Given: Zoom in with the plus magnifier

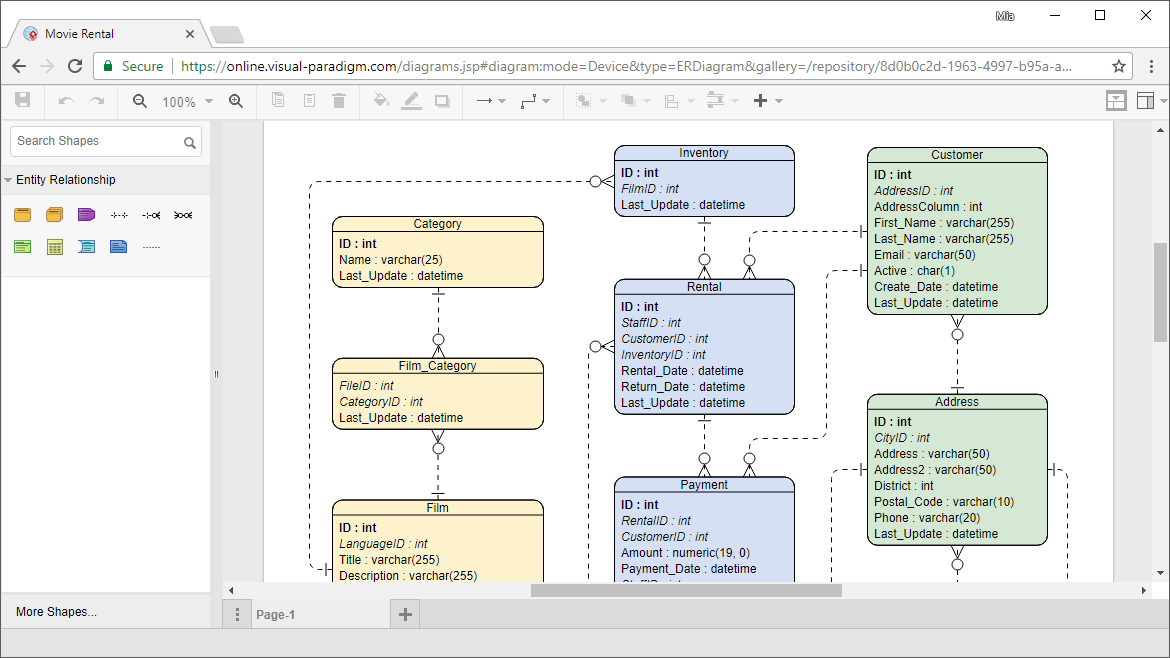Looking at the screenshot, I should [x=236, y=101].
